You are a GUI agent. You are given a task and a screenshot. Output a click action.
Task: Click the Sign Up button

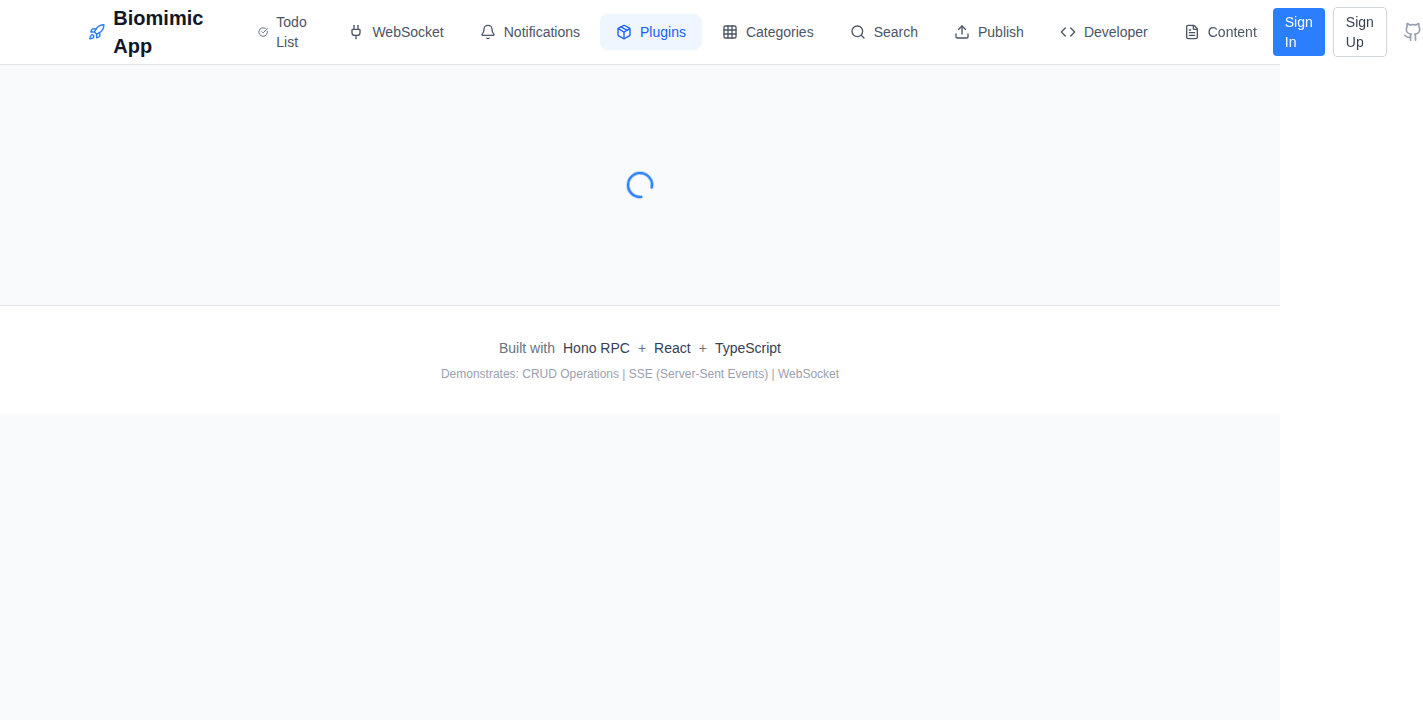click(x=1360, y=32)
